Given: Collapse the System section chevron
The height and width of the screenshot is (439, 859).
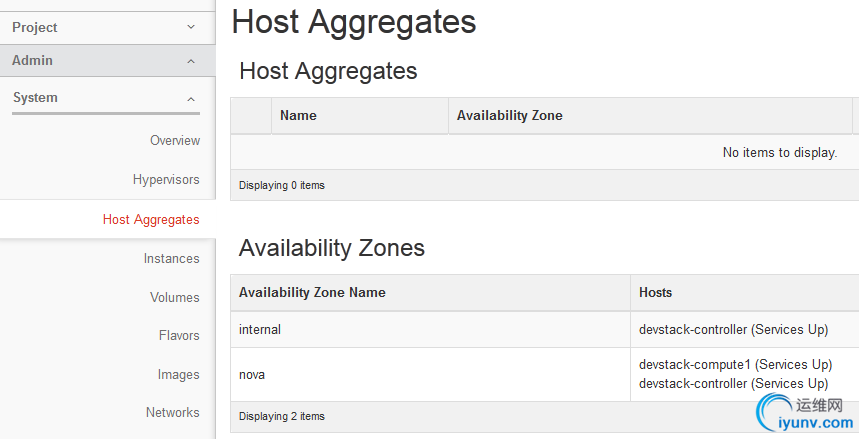Looking at the screenshot, I should [191, 98].
